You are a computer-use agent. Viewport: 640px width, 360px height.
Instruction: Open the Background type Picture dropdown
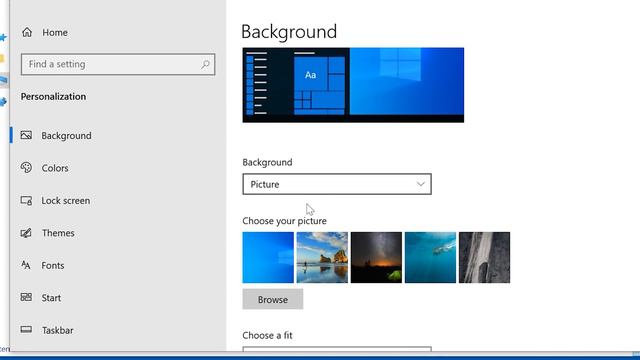click(x=337, y=184)
